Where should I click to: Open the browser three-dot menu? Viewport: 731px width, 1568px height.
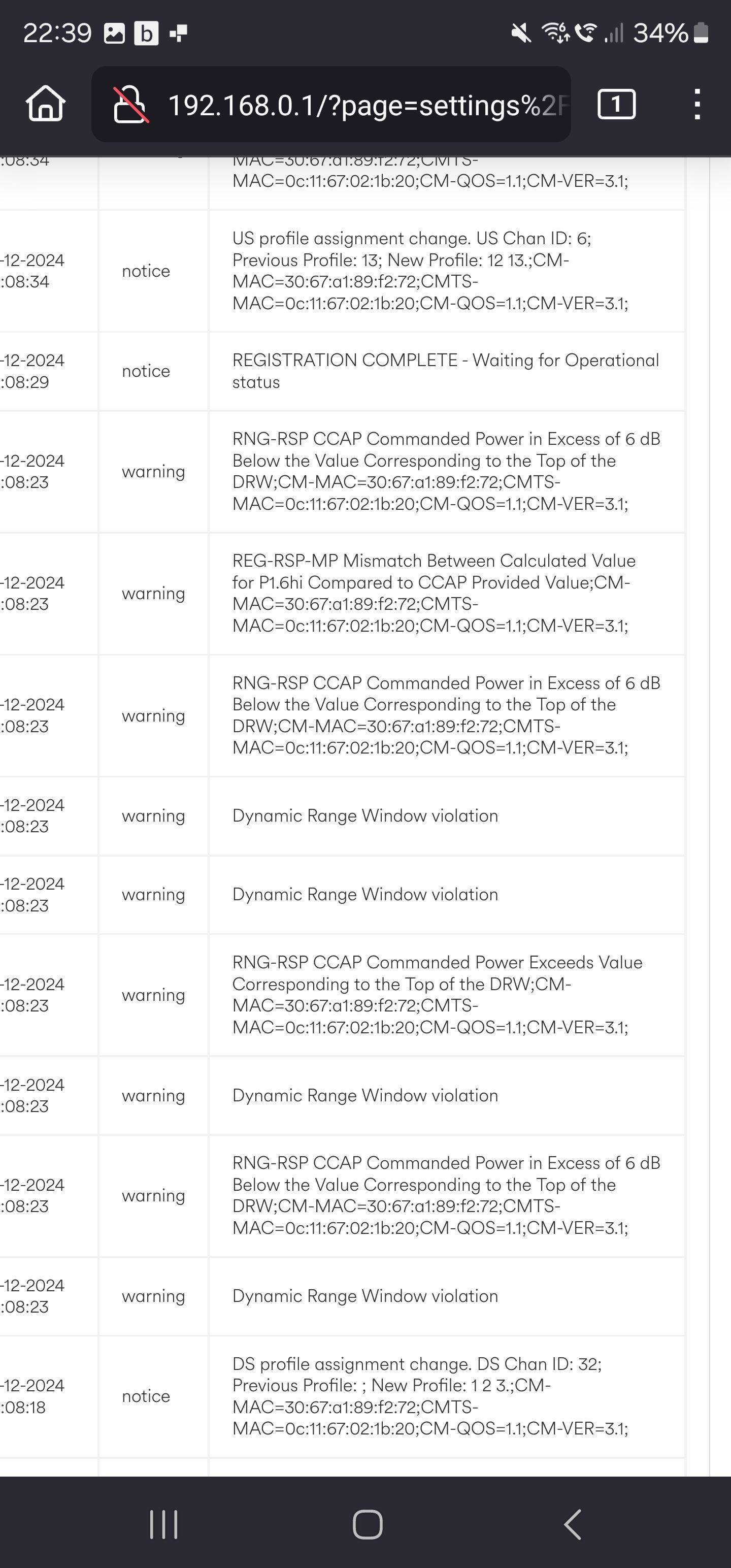click(x=697, y=104)
